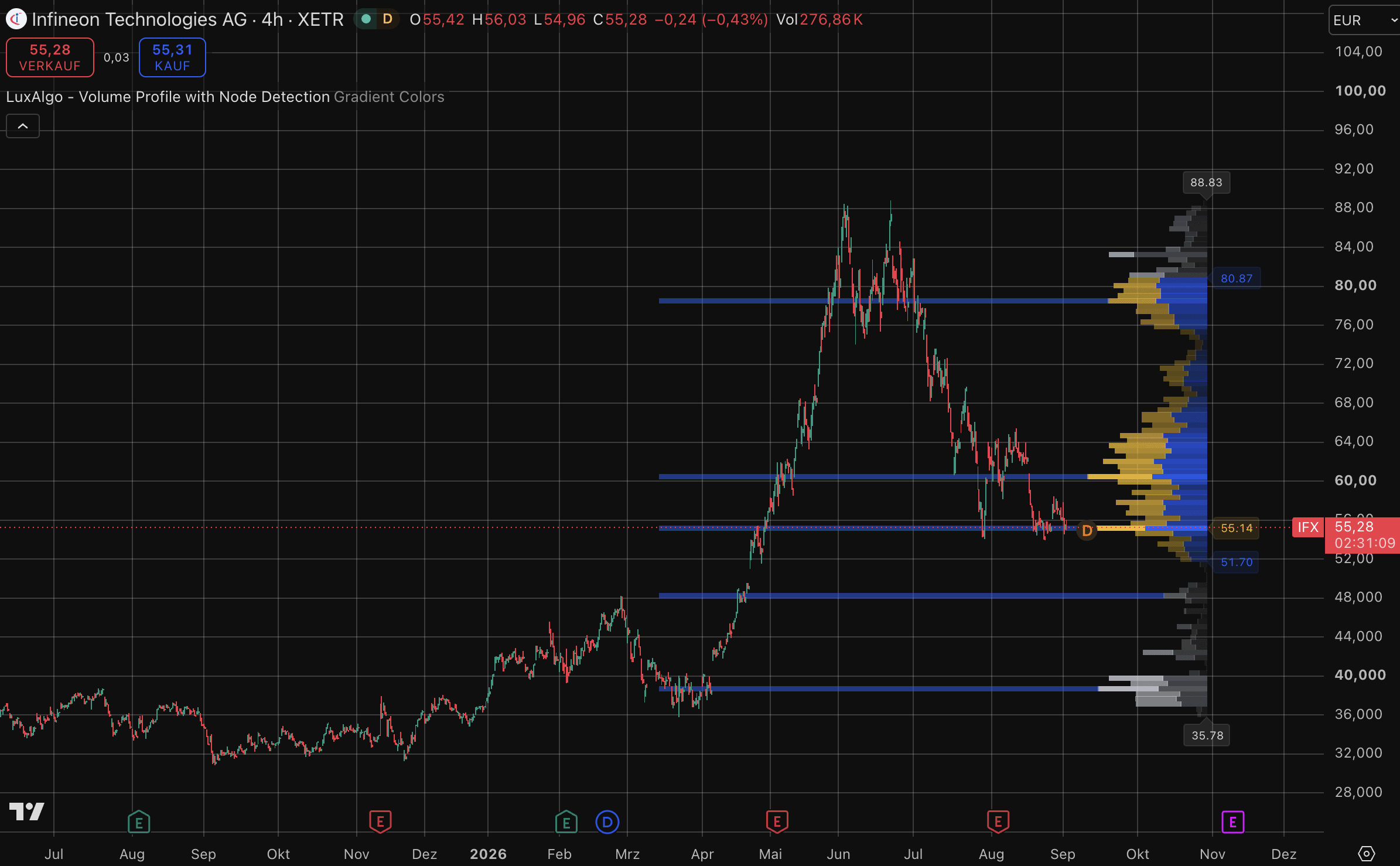Click the KAUF buy button
Image resolution: width=1400 pixels, height=866 pixels.
pos(172,57)
